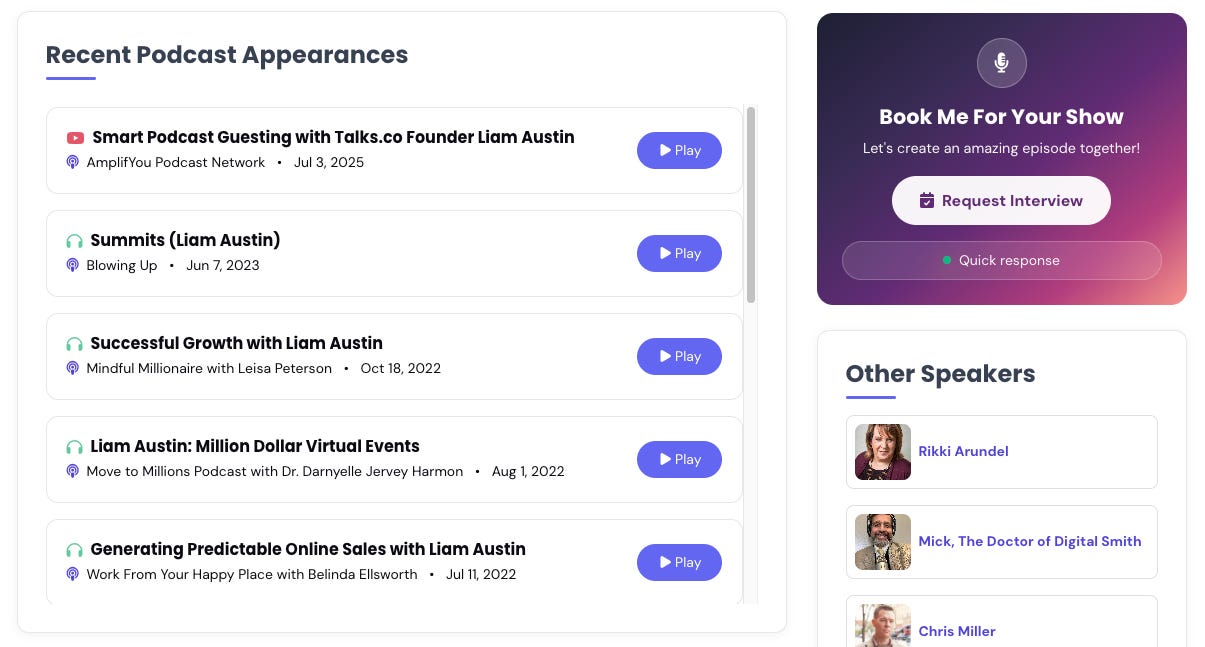1205x647 pixels.
Task: Play the Summits (Liam Austin) episode
Action: tap(679, 253)
